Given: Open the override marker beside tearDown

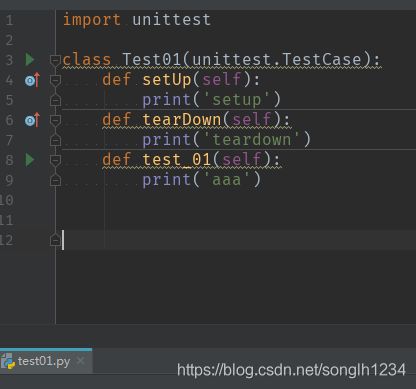Looking at the screenshot, I should [x=32, y=120].
